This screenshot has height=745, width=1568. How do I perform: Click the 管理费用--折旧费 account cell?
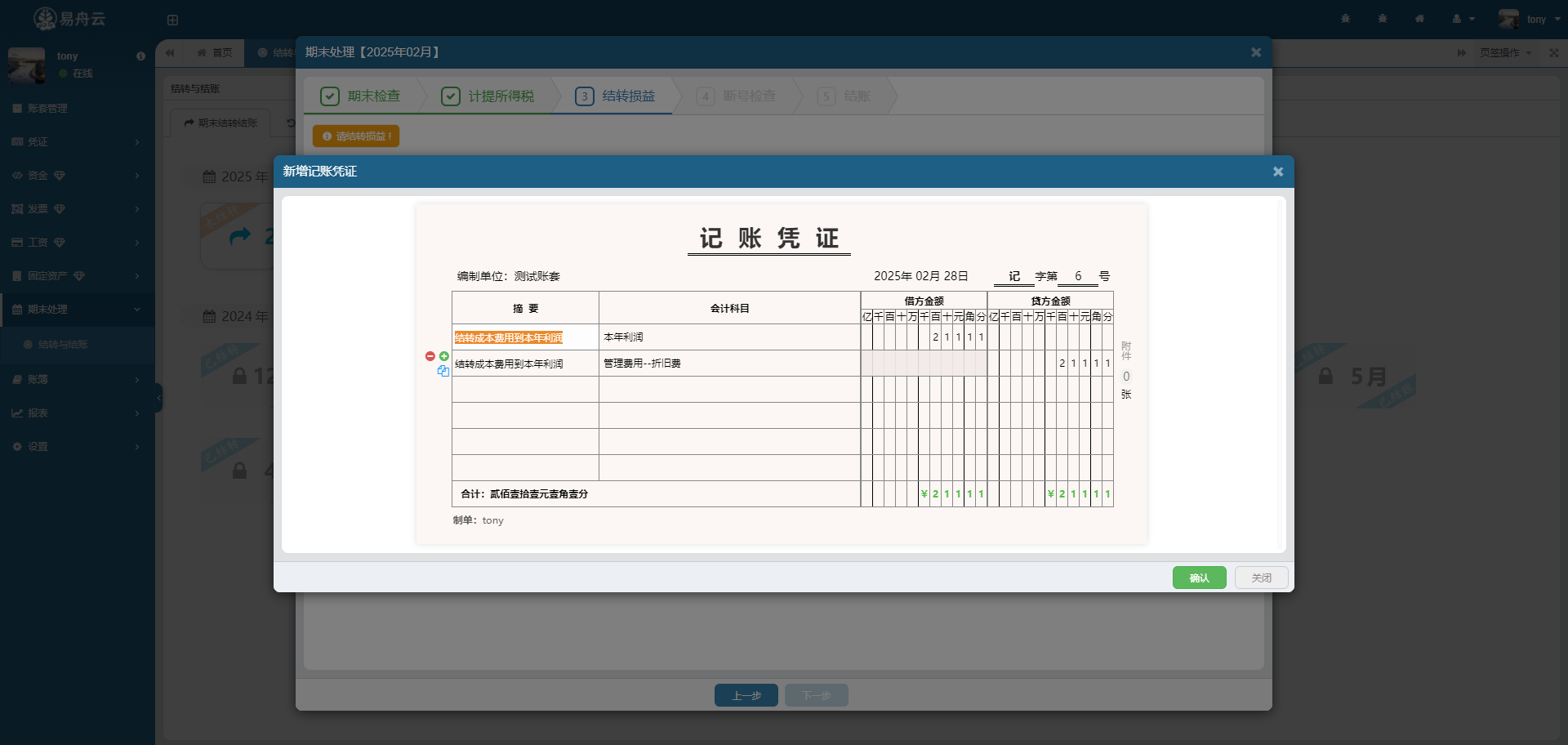729,364
